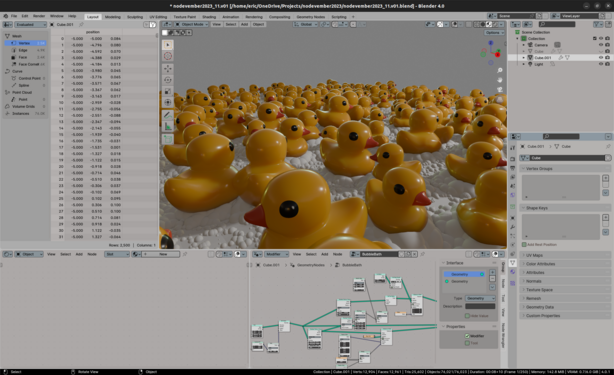The height and width of the screenshot is (375, 614).
Task: Open the File menu
Action: pos(14,16)
